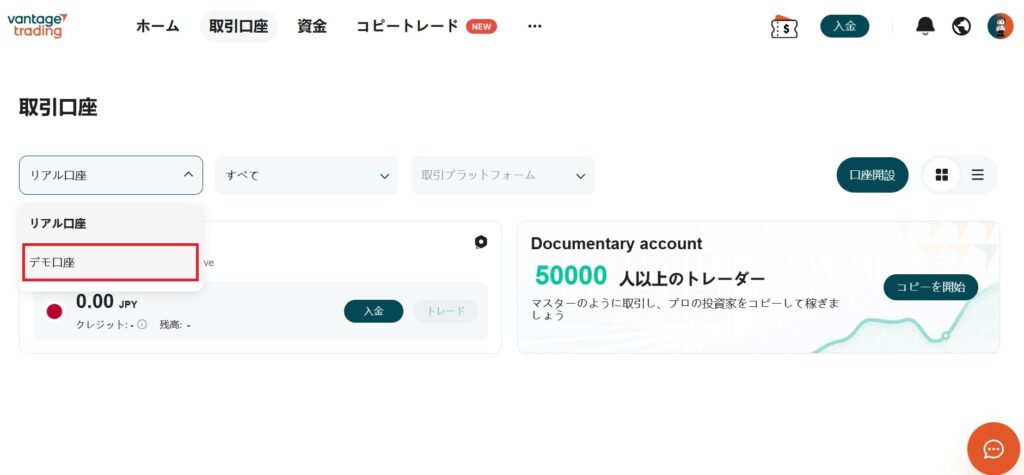
Task: Go to the ホーム tab
Action: pos(157,26)
